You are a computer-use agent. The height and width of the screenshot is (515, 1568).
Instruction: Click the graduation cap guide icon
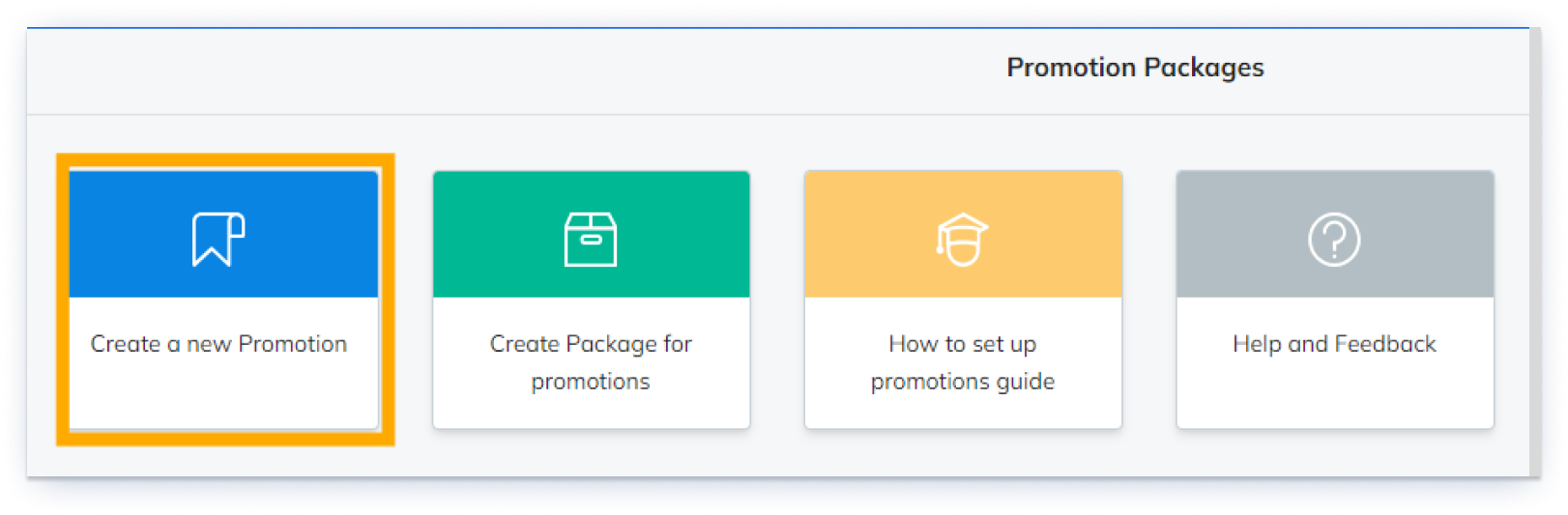pos(962,239)
